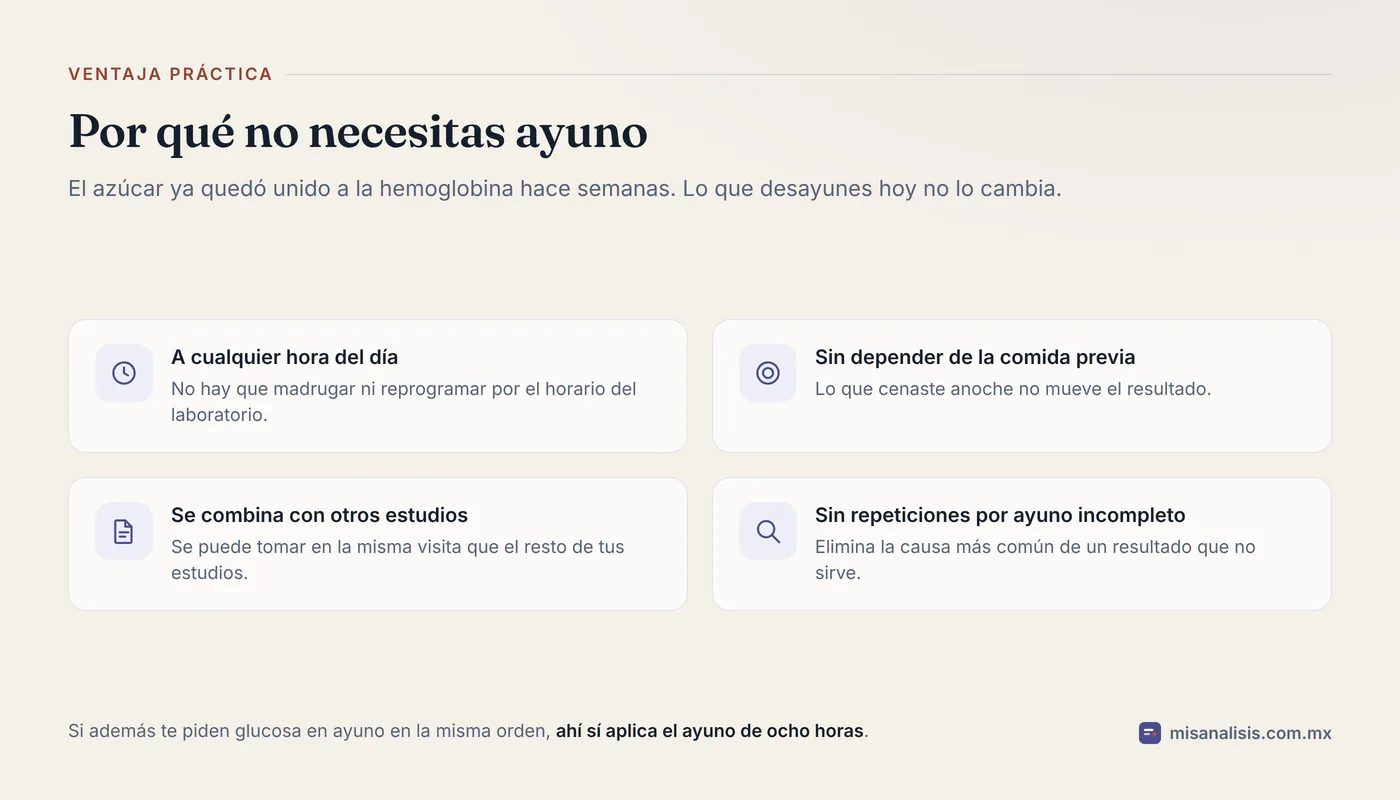Click the misanalisis.com.mx logo icon
Screen dimensions: 1400x800
coord(1150,733)
